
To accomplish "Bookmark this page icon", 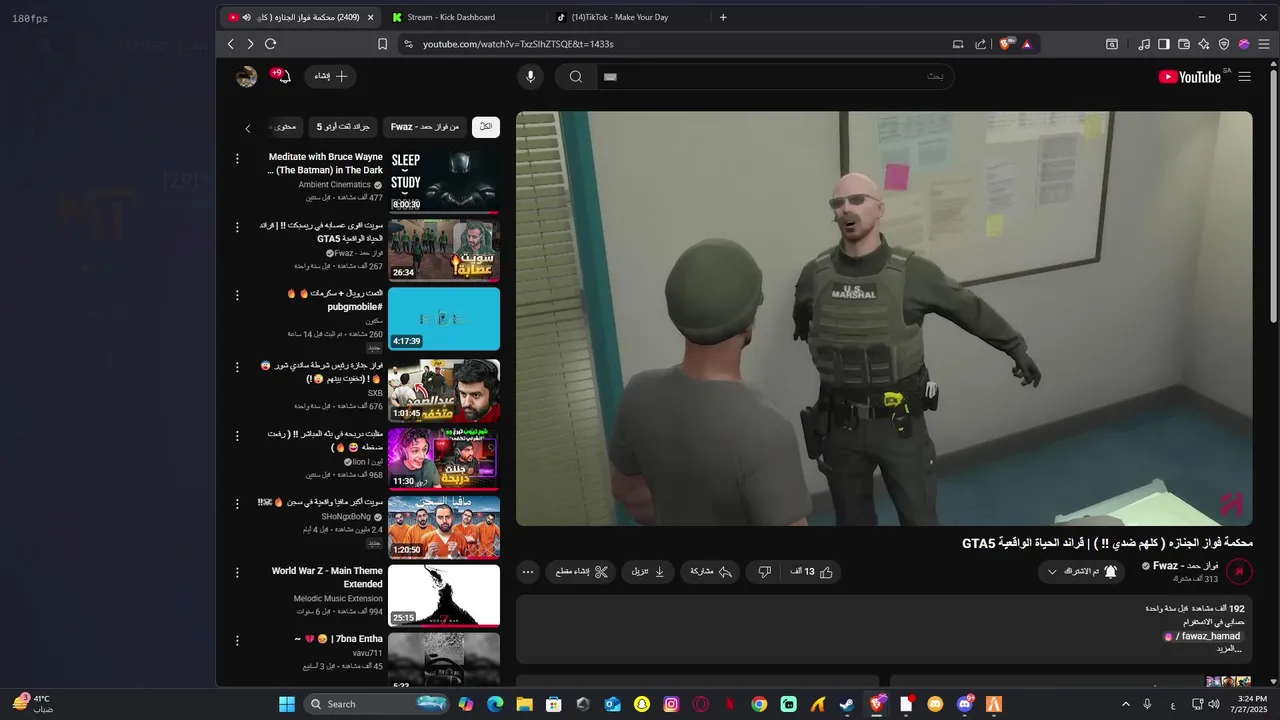I will tap(382, 44).
